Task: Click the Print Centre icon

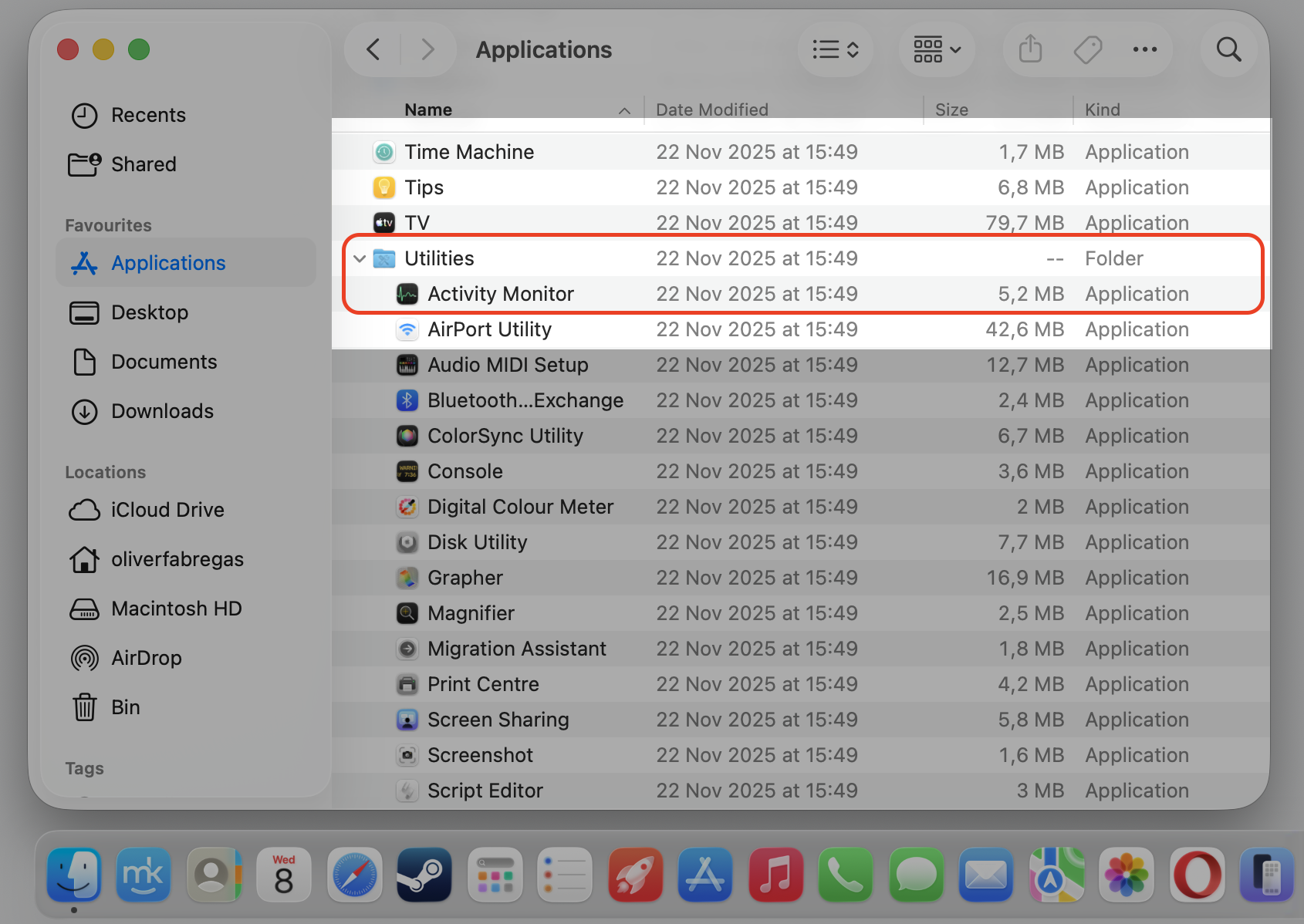Action: coord(407,684)
